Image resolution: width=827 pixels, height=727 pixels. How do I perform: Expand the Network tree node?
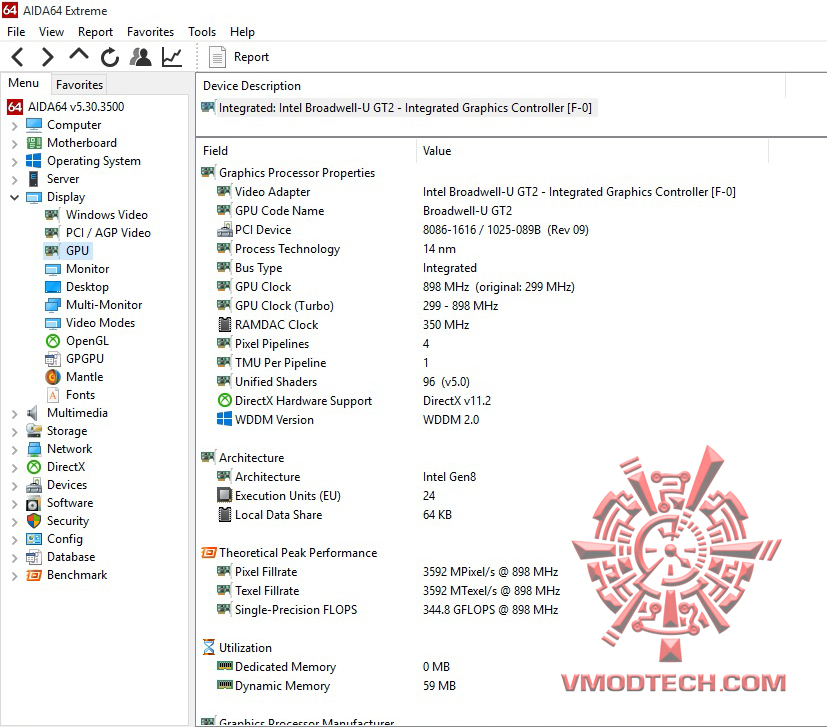click(14, 449)
